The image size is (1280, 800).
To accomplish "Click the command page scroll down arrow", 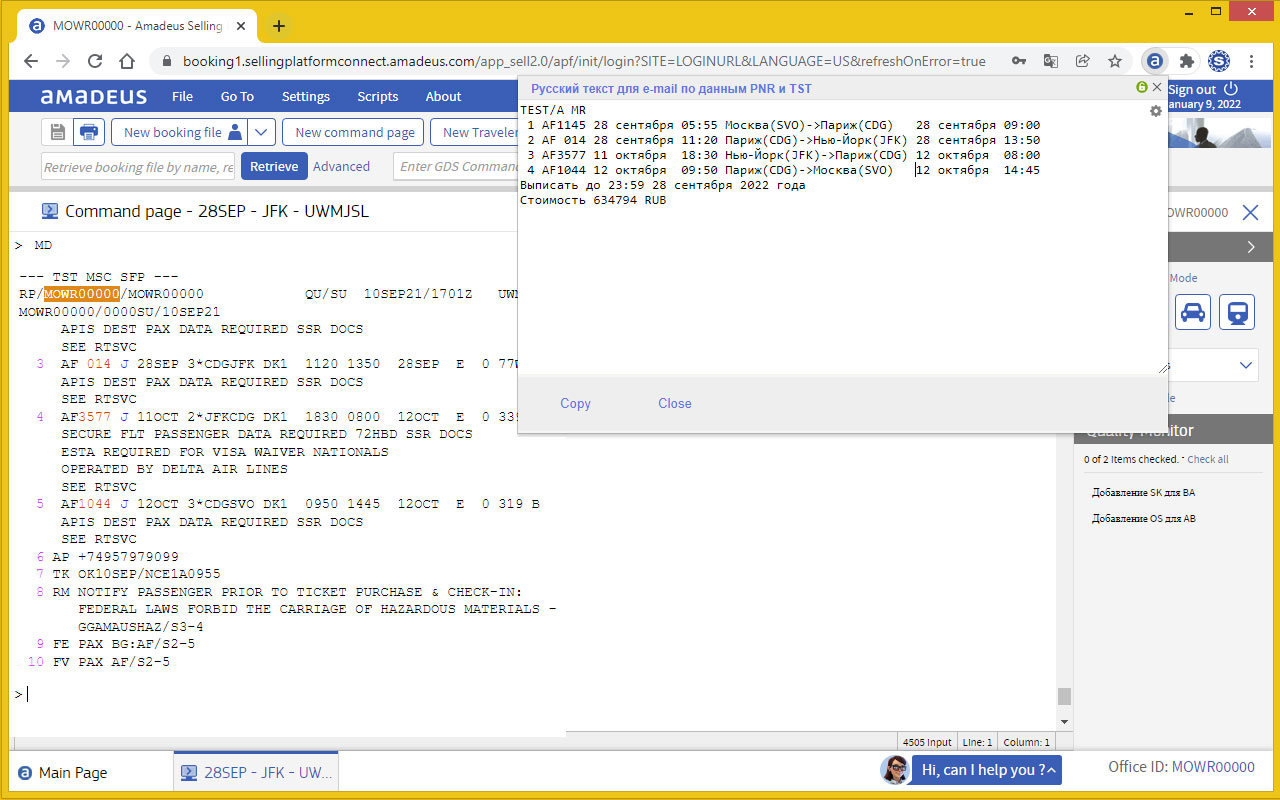I will [x=1064, y=721].
